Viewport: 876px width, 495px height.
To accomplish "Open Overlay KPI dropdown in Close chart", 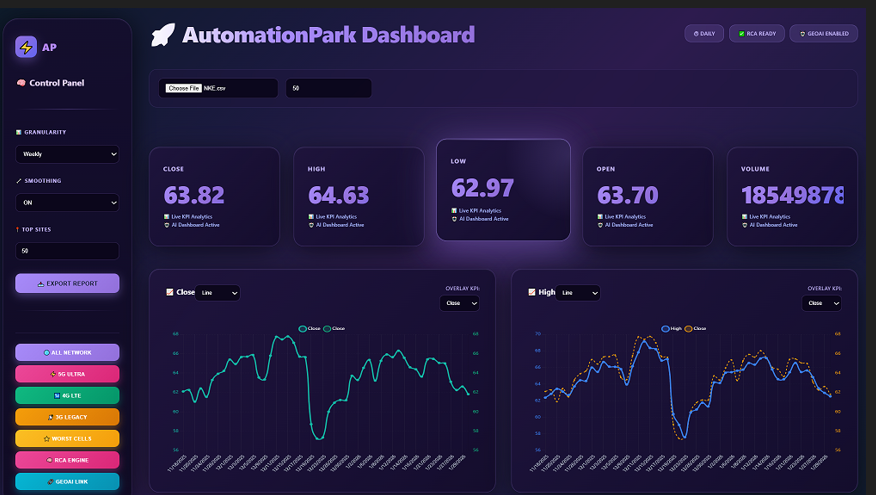I will 459,303.
